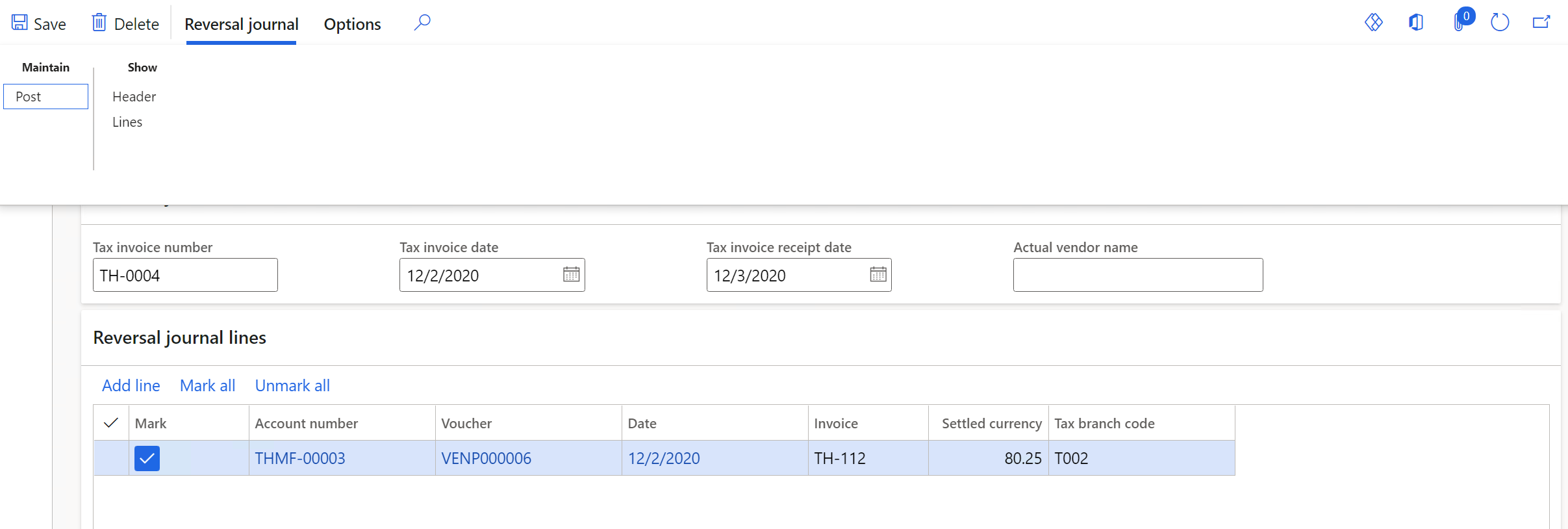Focus the Tax invoice number field TH-0004
This screenshot has height=529, width=1568.
[185, 275]
